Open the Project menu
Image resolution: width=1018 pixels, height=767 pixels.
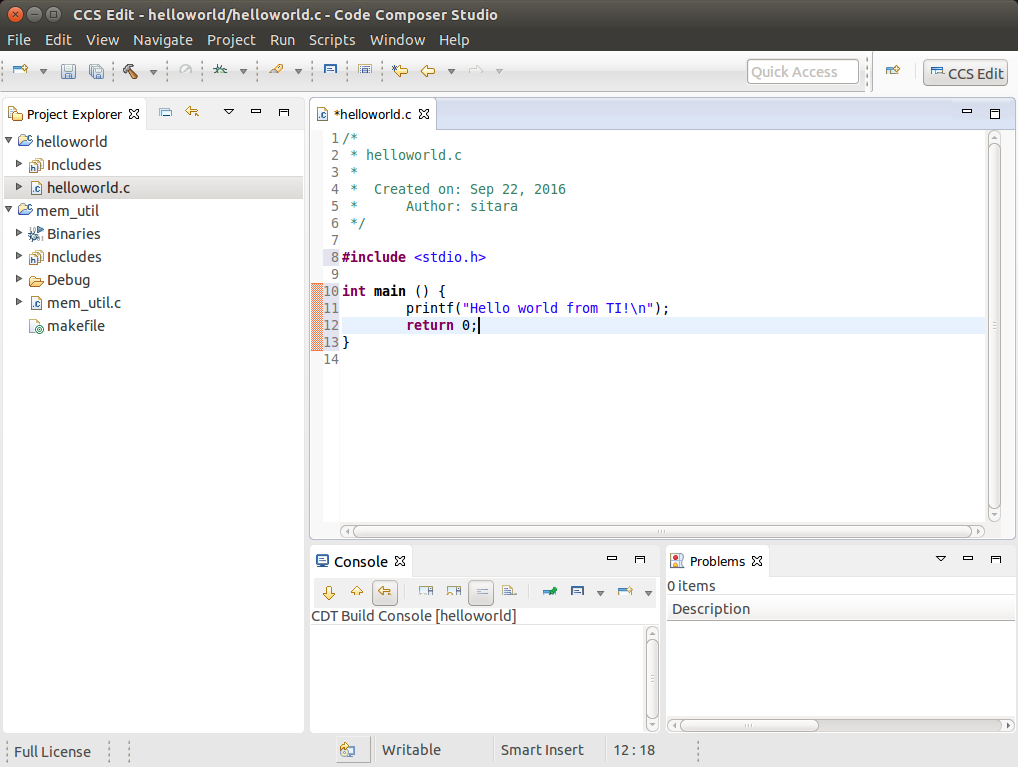pyautogui.click(x=231, y=40)
